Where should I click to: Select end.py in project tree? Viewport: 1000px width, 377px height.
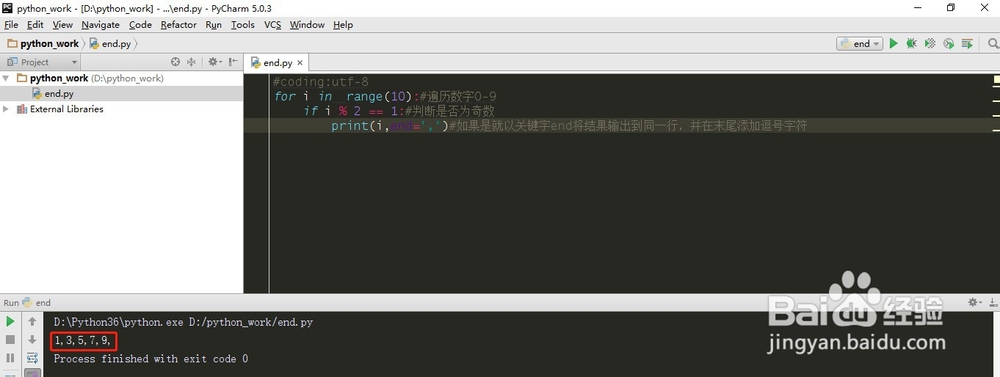click(x=59, y=93)
